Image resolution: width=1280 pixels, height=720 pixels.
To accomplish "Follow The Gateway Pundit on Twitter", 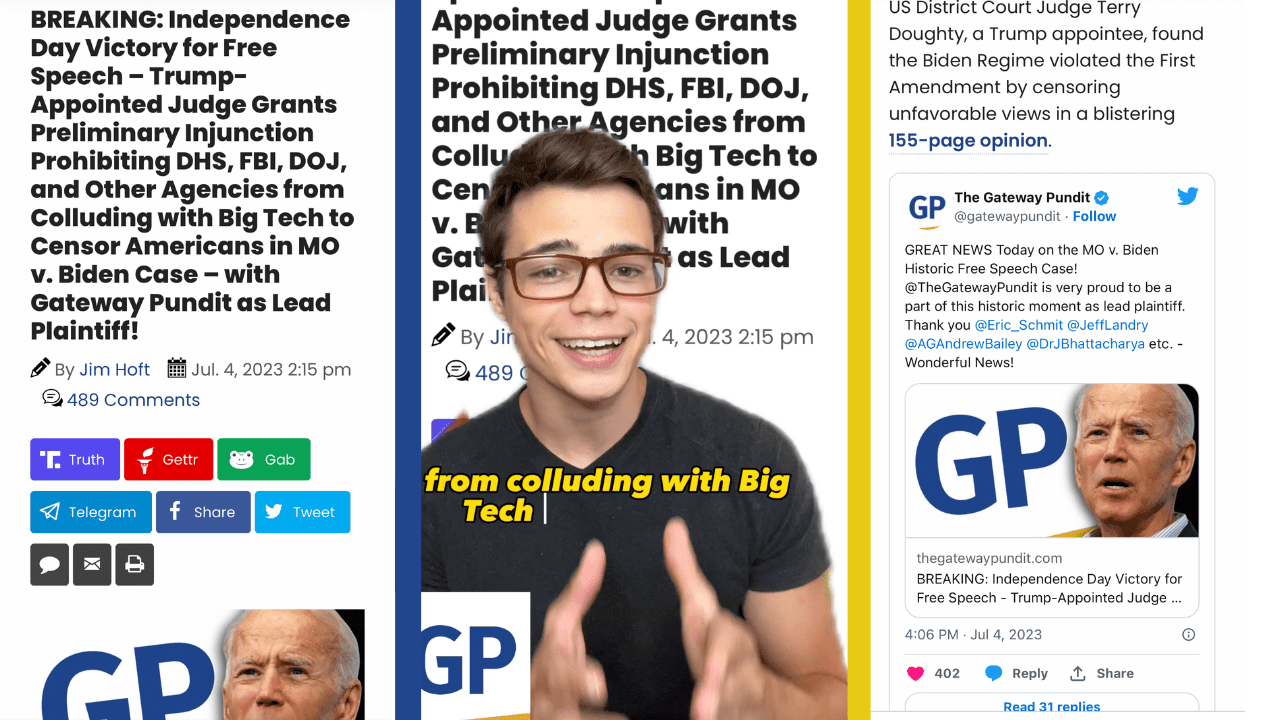I will pos(1095,216).
